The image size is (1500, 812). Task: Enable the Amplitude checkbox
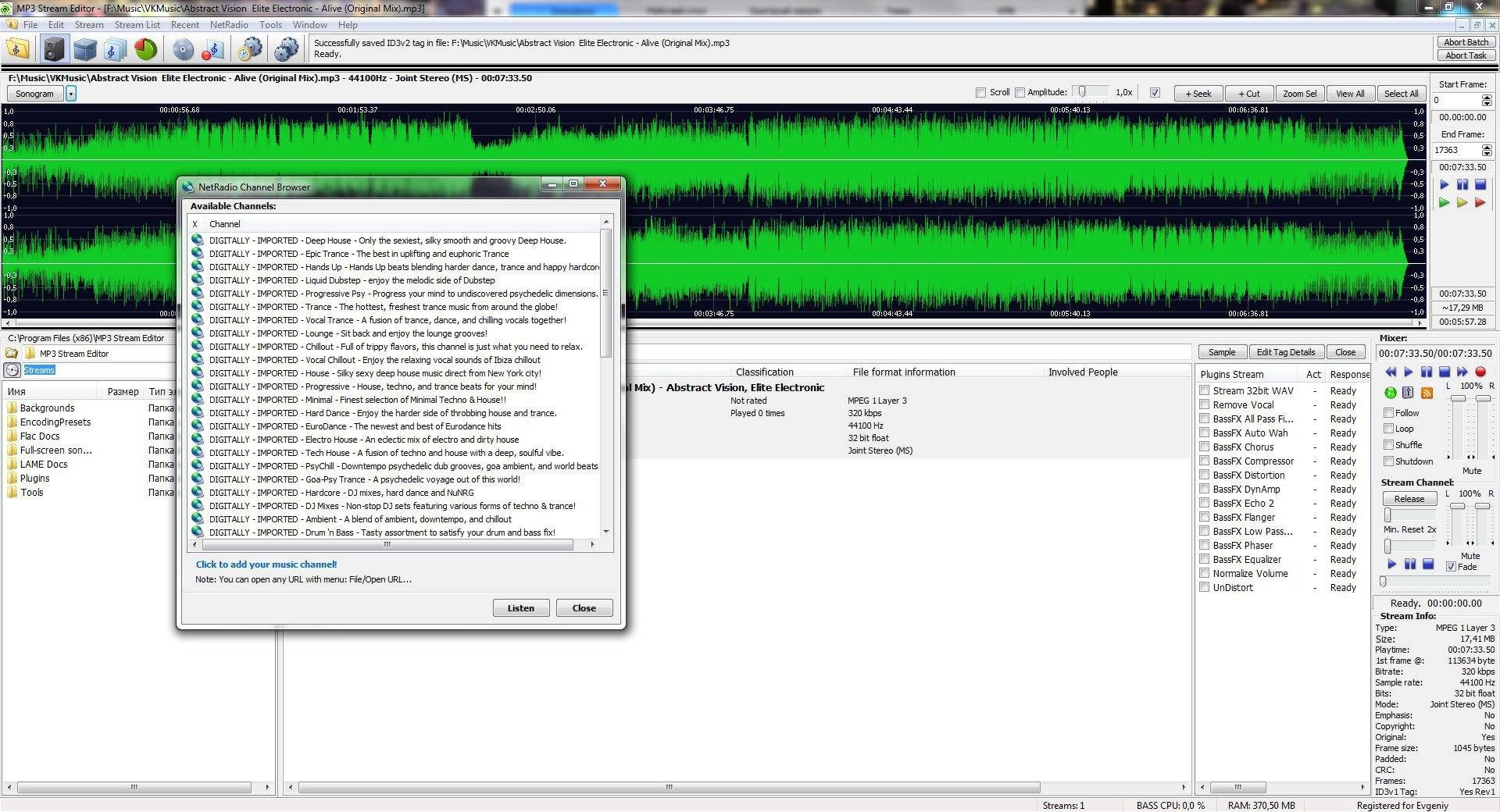(x=1020, y=92)
